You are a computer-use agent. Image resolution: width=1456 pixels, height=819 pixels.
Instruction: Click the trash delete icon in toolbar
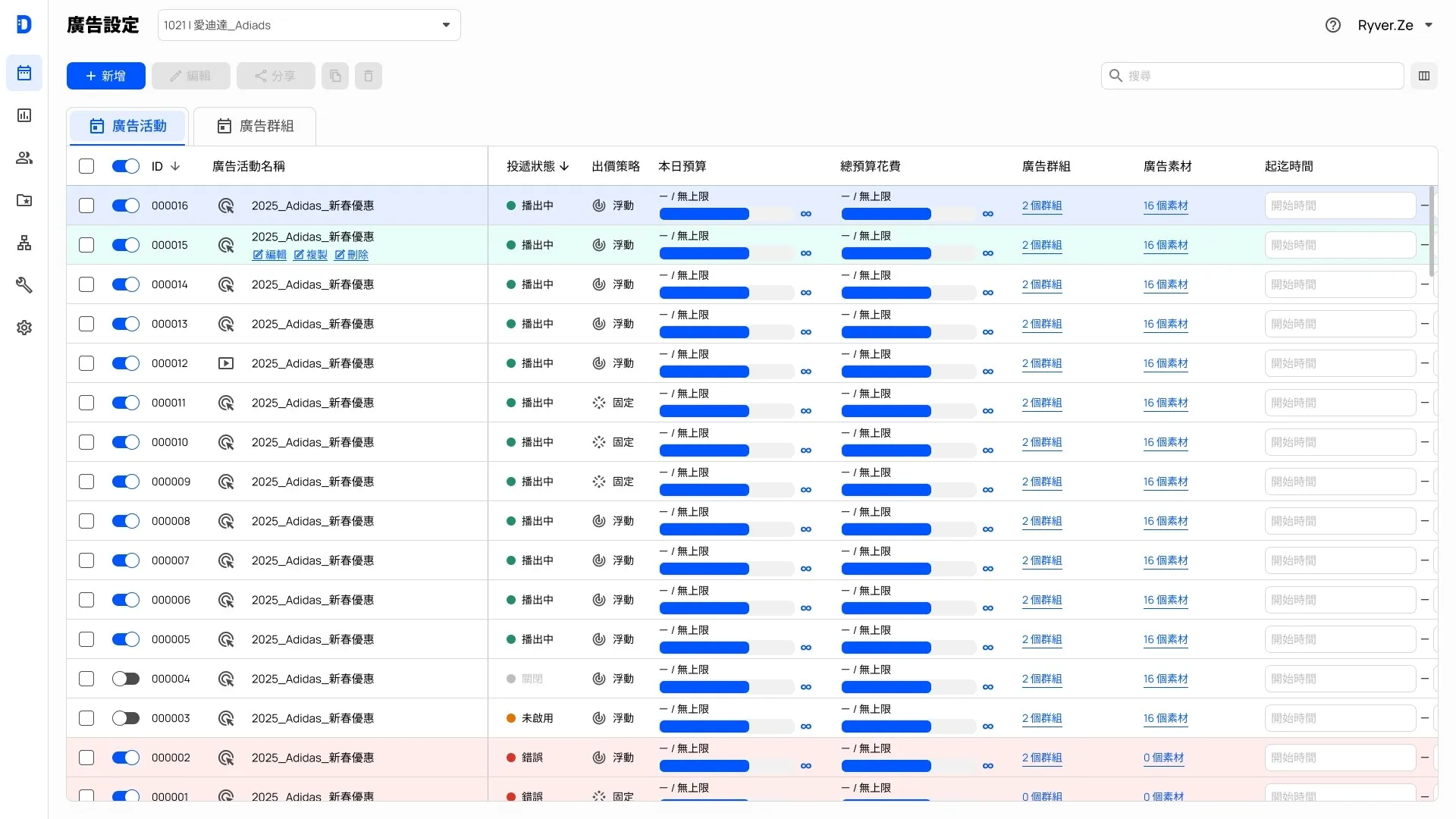click(369, 76)
